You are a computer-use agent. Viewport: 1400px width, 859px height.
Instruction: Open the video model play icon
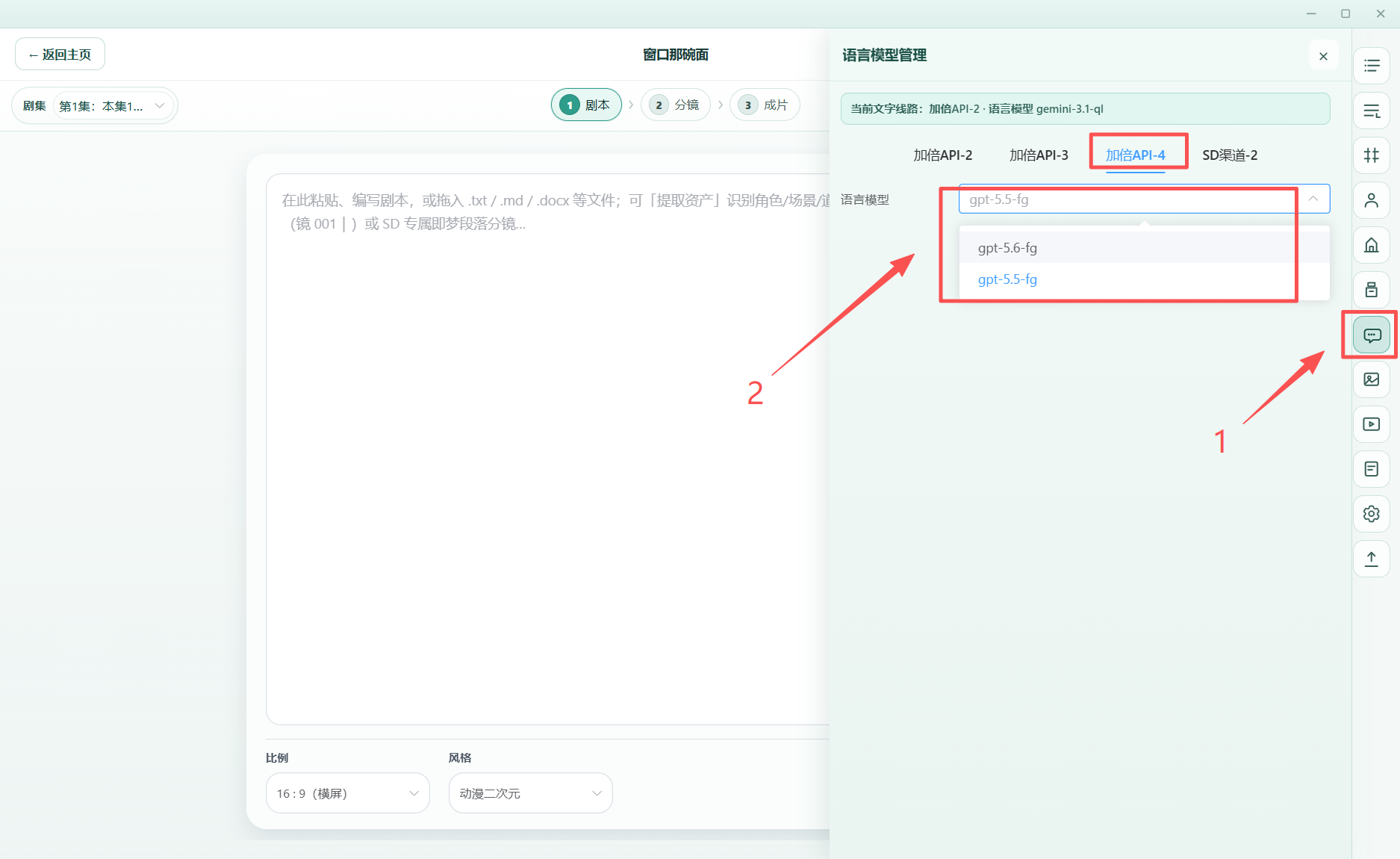coord(1371,424)
